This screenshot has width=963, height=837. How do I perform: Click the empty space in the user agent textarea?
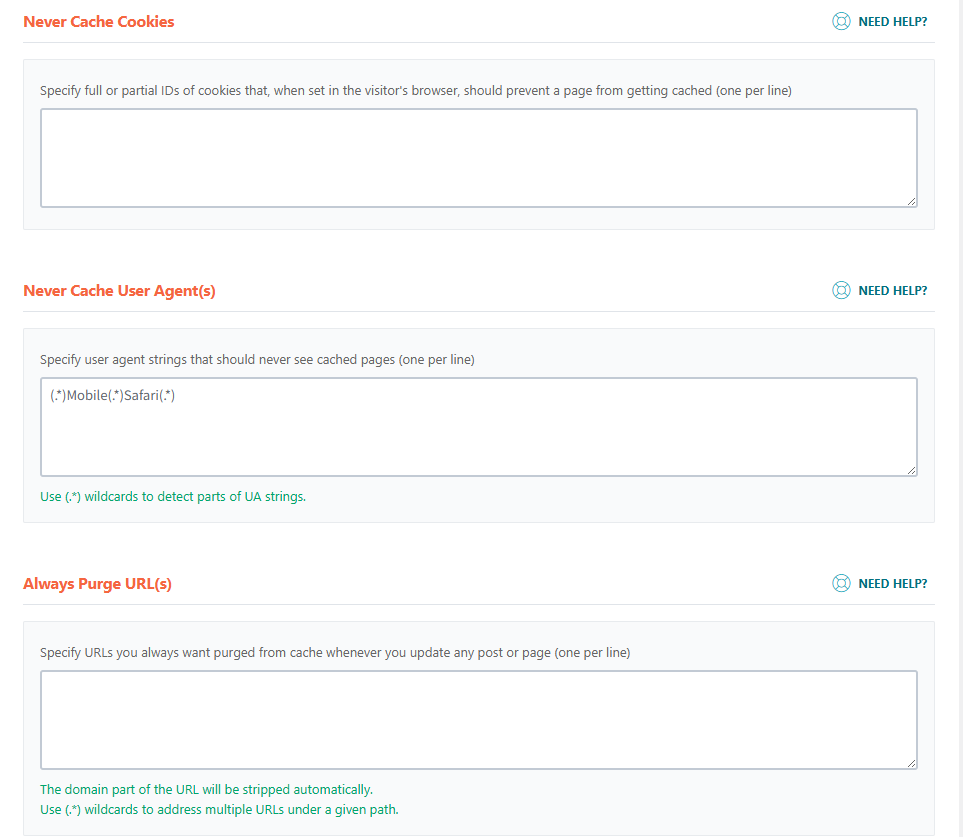pyautogui.click(x=478, y=440)
